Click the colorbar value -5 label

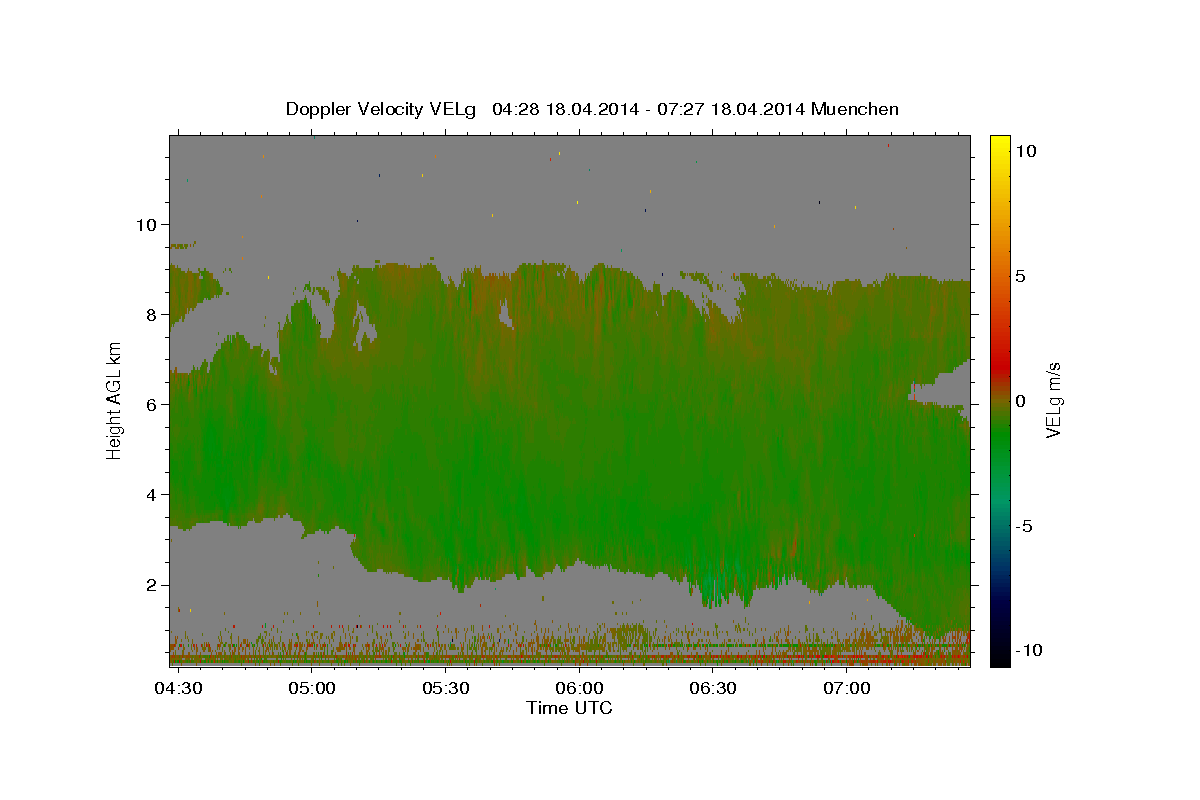1024,526
